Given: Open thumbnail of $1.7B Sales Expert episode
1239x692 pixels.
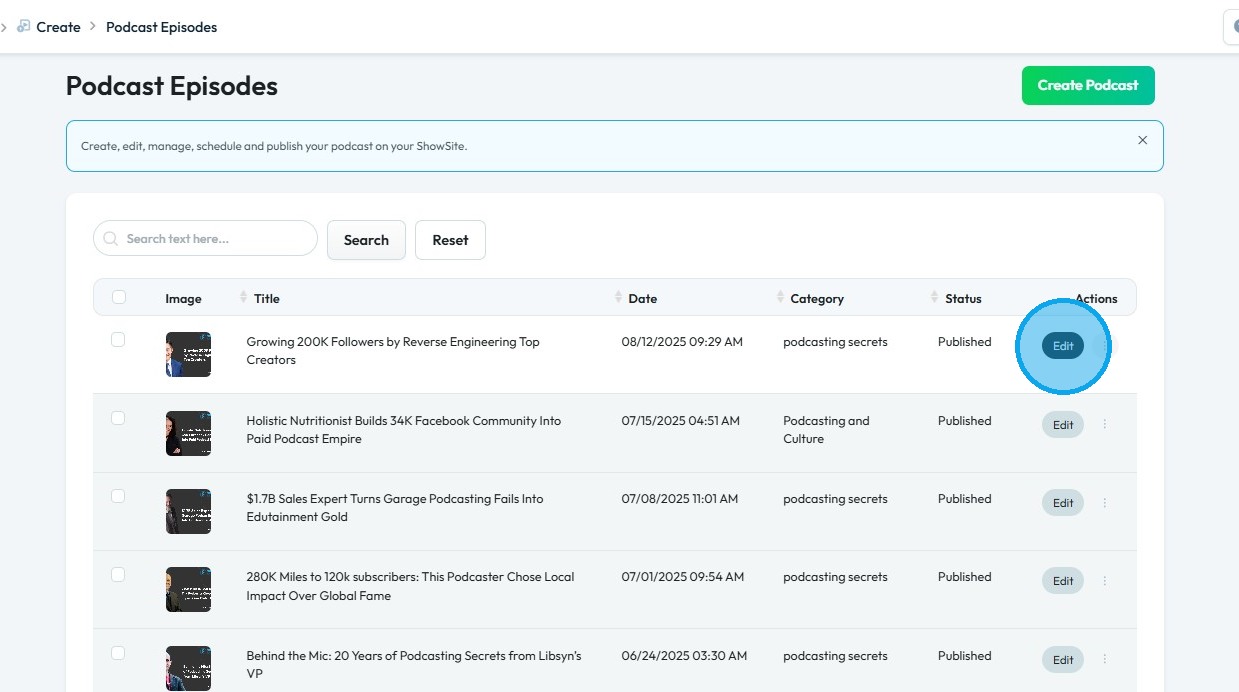Looking at the screenshot, I should [188, 511].
